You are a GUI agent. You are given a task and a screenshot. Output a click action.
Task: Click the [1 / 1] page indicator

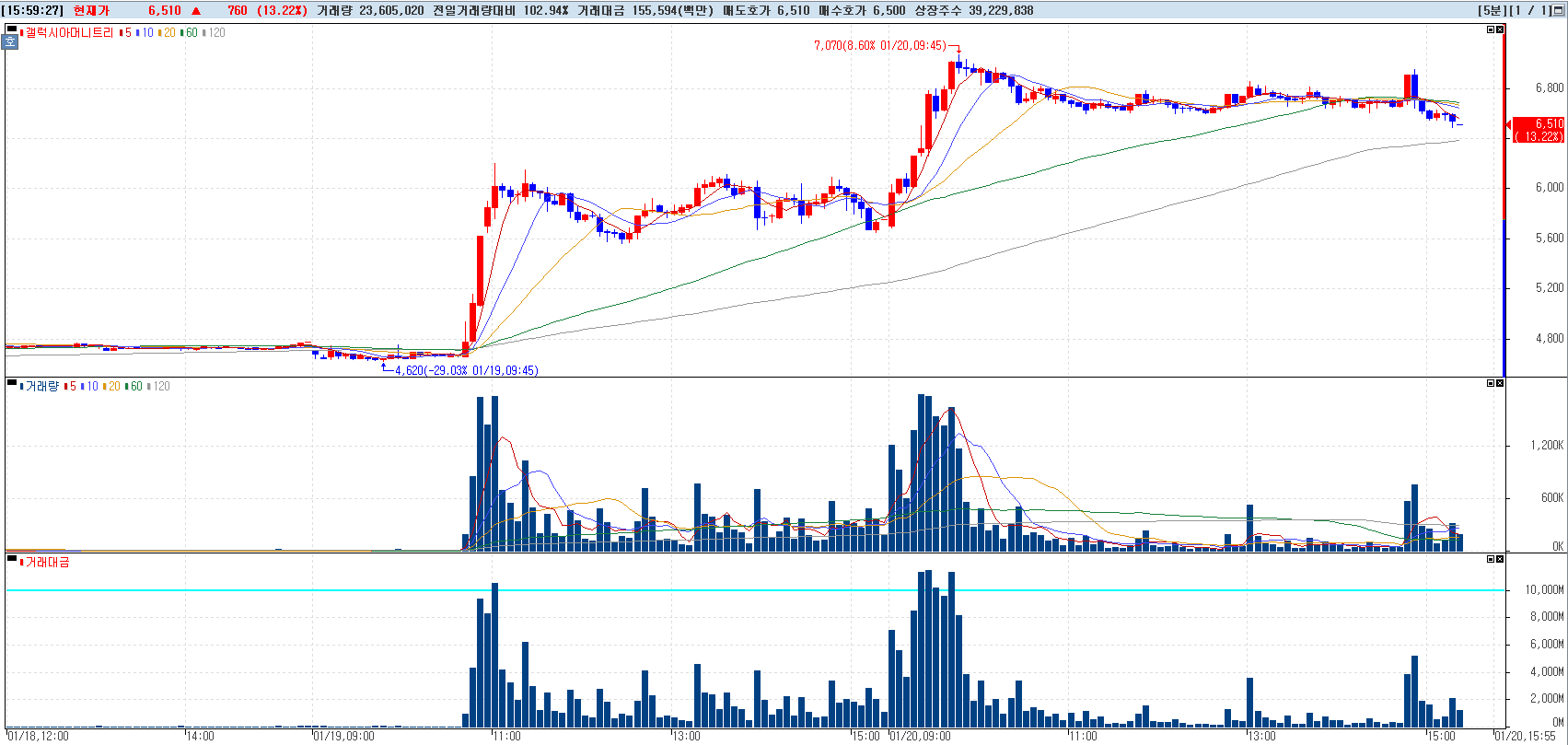click(1530, 10)
